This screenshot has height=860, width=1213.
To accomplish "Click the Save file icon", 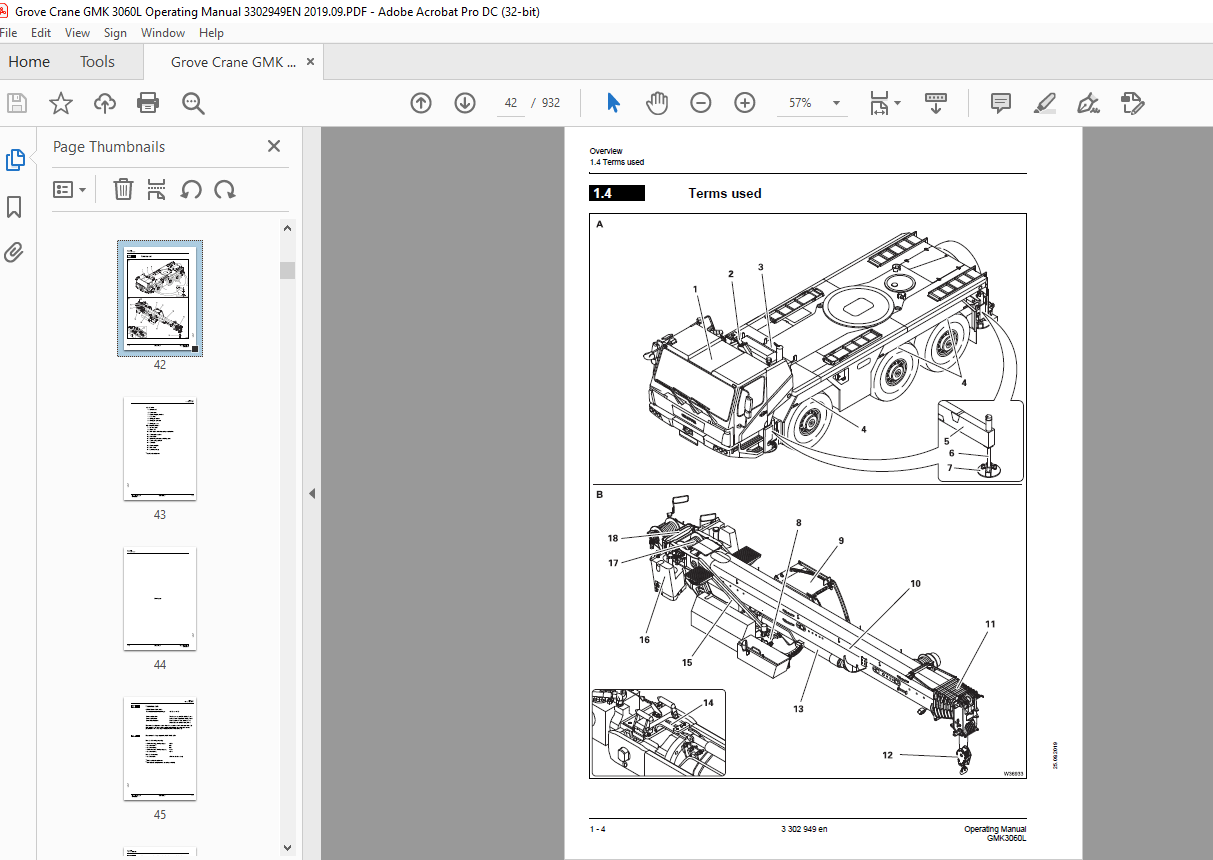I will click(17, 103).
